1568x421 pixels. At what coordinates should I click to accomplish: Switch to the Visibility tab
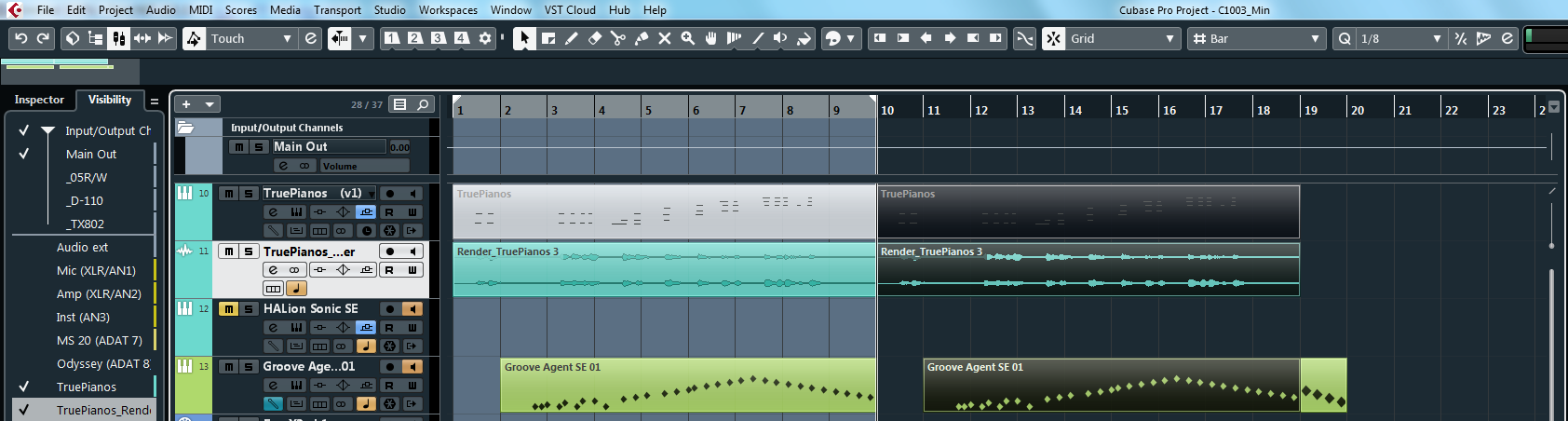[110, 100]
